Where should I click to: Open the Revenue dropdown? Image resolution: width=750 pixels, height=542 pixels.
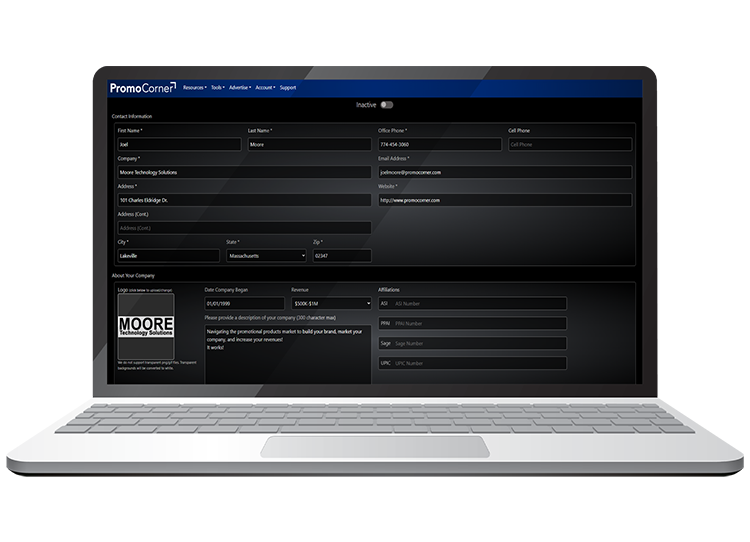coord(331,303)
